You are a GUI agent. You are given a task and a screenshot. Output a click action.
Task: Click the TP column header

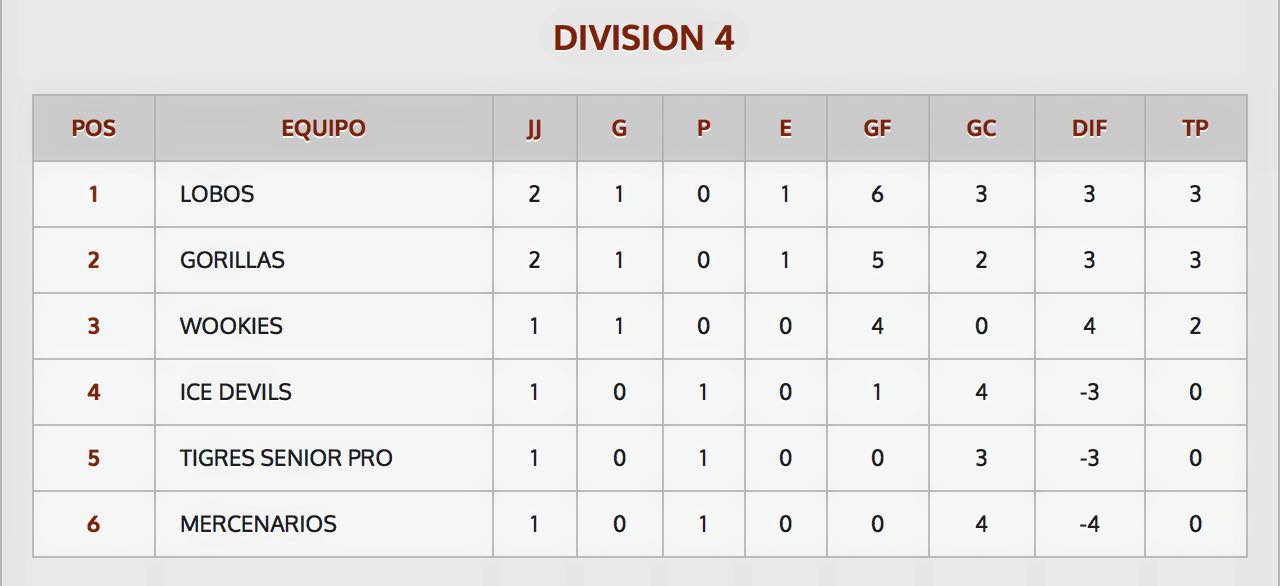pos(1195,128)
